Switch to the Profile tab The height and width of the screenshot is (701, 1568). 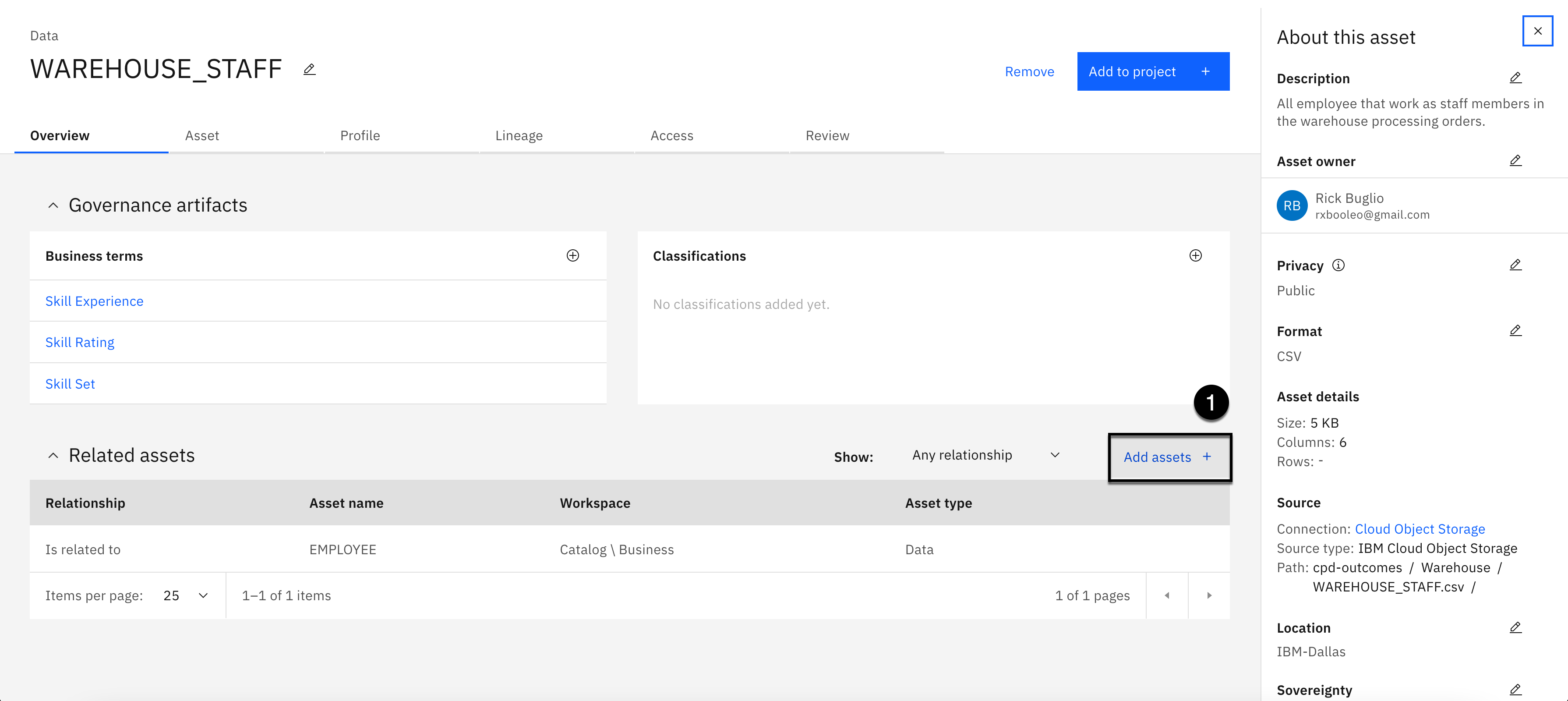point(360,136)
